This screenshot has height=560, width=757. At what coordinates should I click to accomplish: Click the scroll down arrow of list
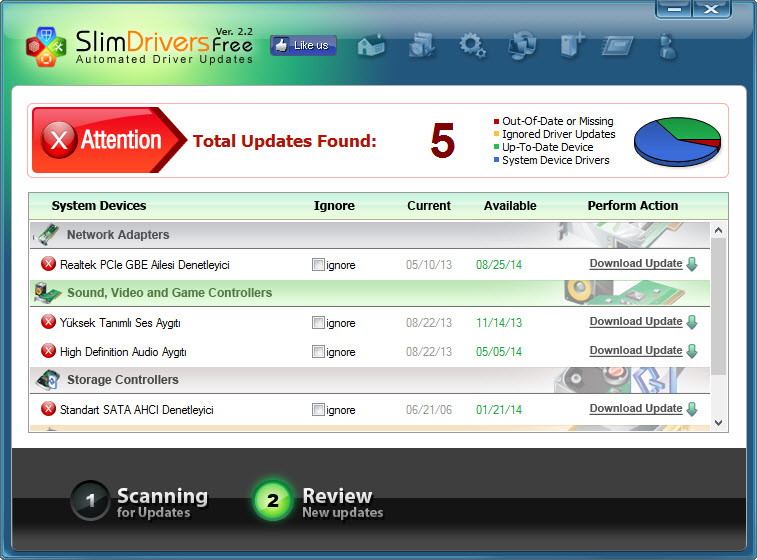tap(718, 423)
